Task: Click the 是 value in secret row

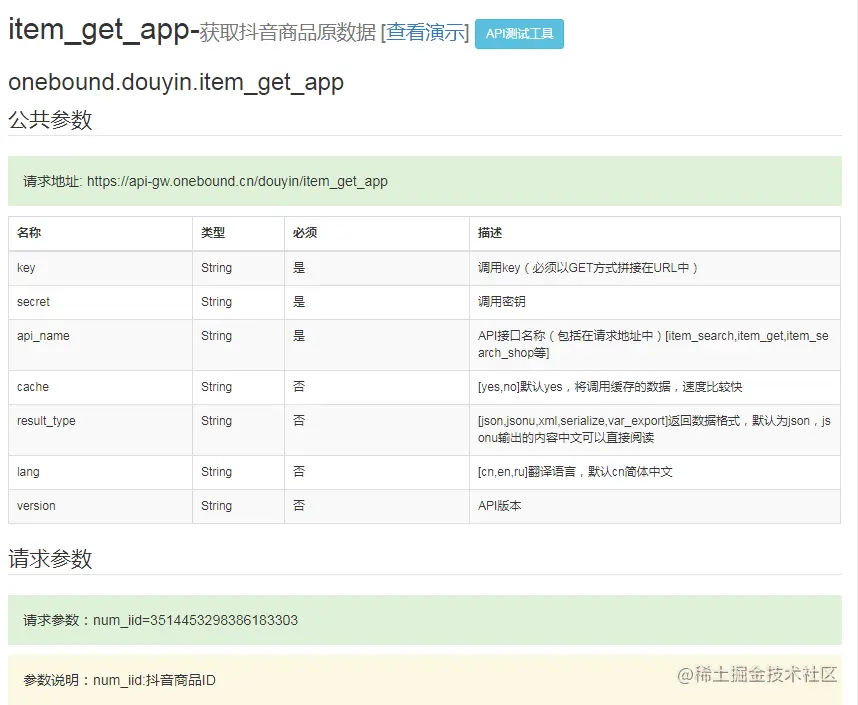Action: (299, 302)
